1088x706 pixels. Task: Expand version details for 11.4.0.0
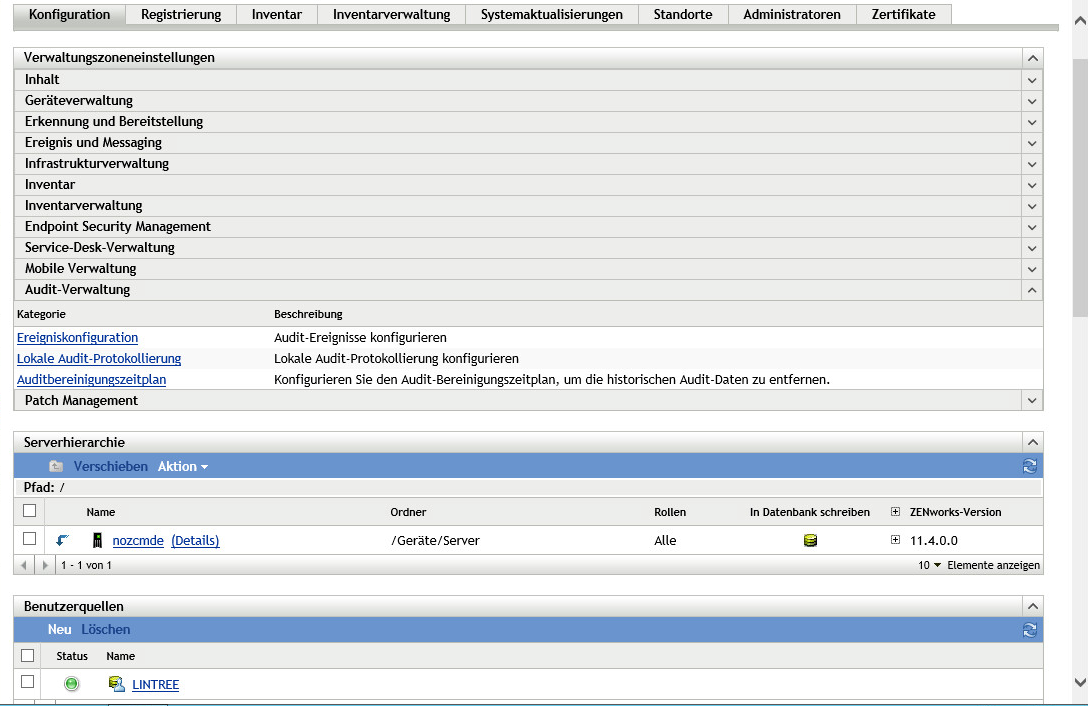[x=895, y=539]
